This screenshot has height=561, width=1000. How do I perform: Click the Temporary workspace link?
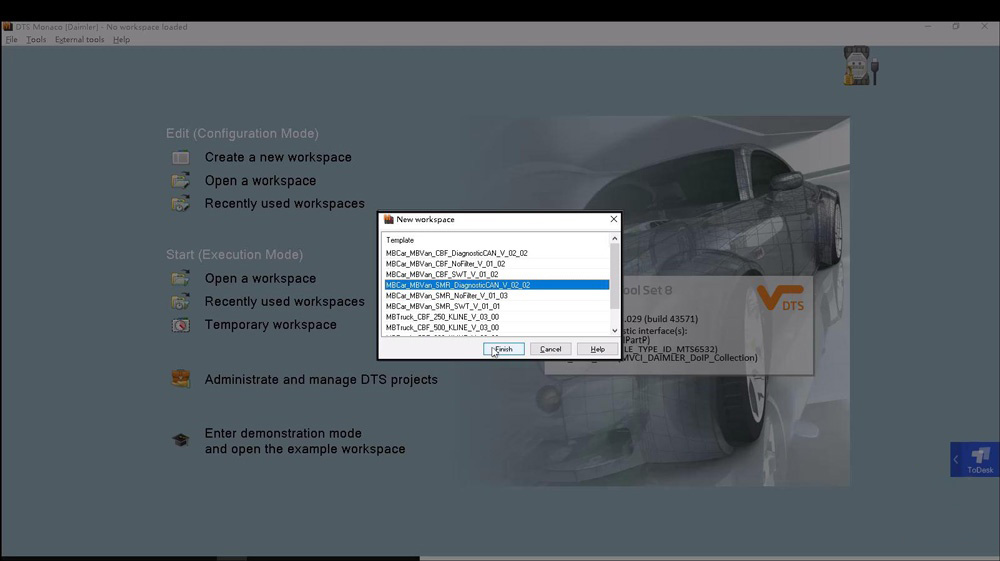click(x=270, y=325)
